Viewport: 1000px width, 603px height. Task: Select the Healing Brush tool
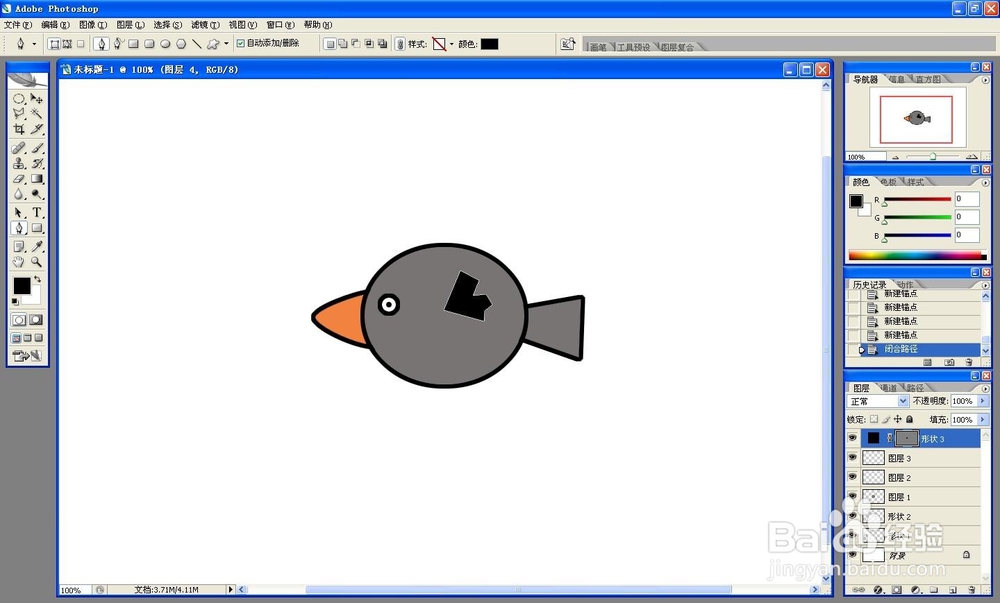click(18, 148)
